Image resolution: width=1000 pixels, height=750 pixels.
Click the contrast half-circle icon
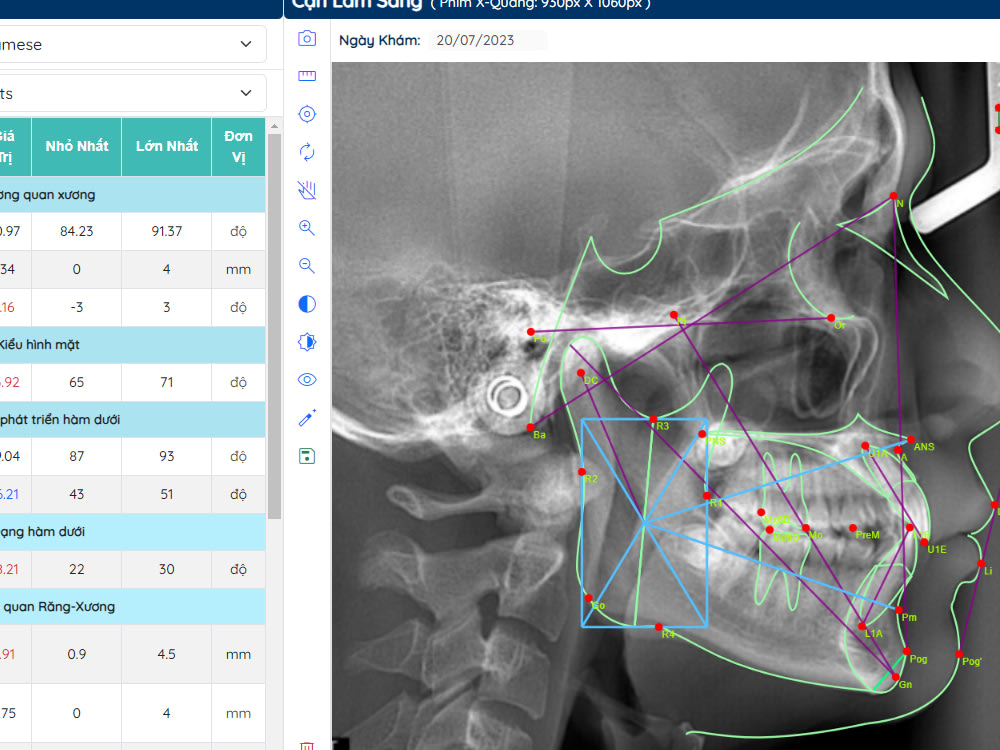point(307,304)
